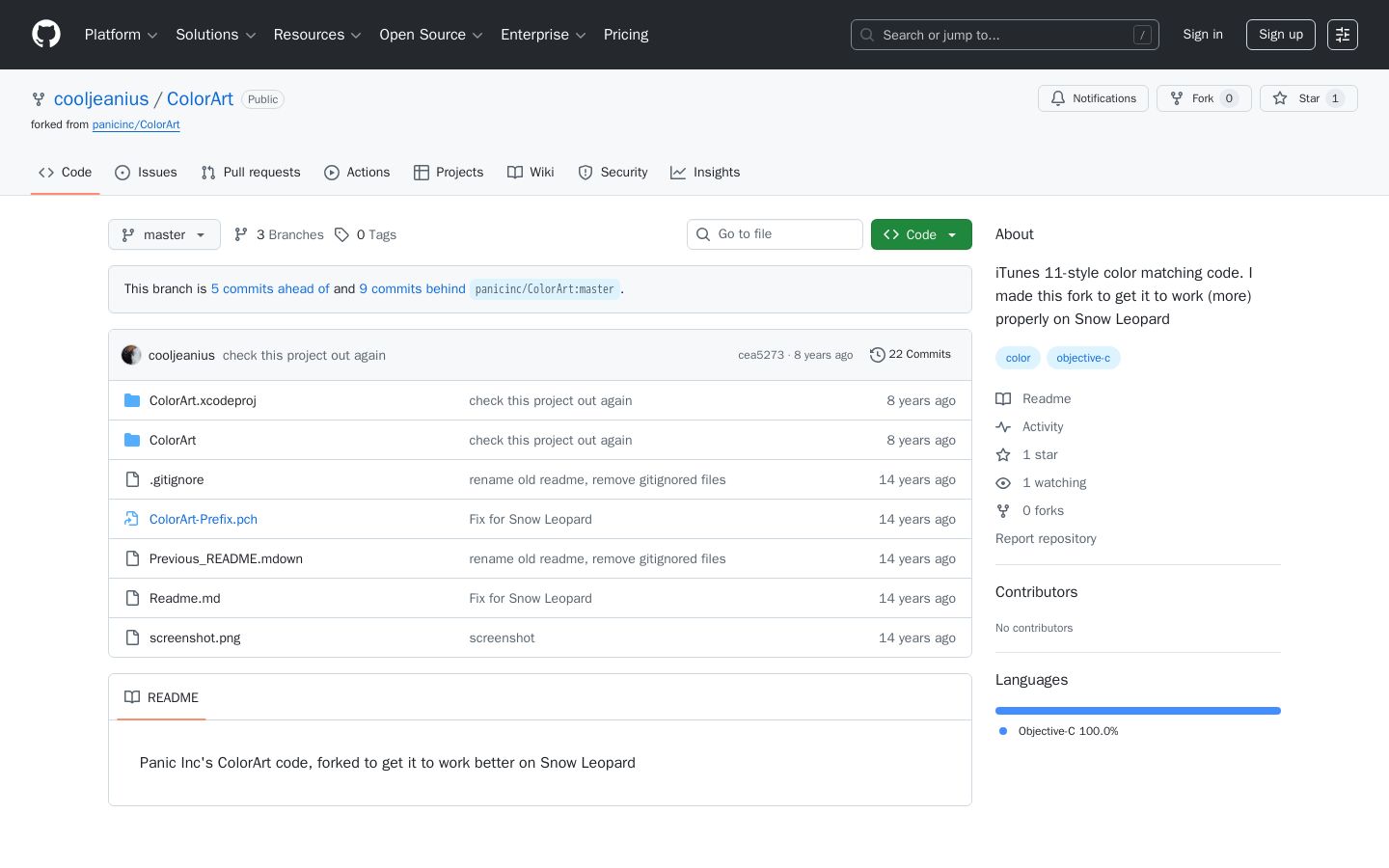The width and height of the screenshot is (1389, 868).
Task: Open the ColorArt-Prefix.pch file name link
Action: click(204, 519)
